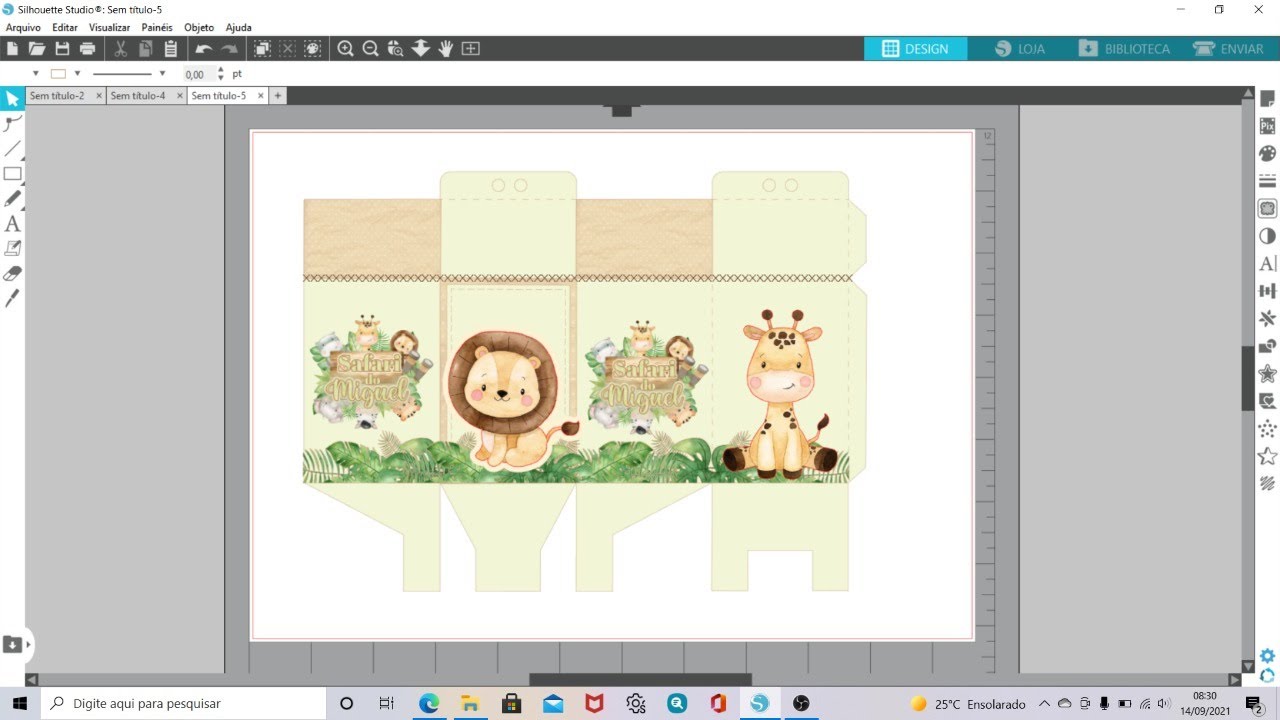Open the BIBLIOTECA section
This screenshot has width=1280, height=720.
coord(1124,48)
